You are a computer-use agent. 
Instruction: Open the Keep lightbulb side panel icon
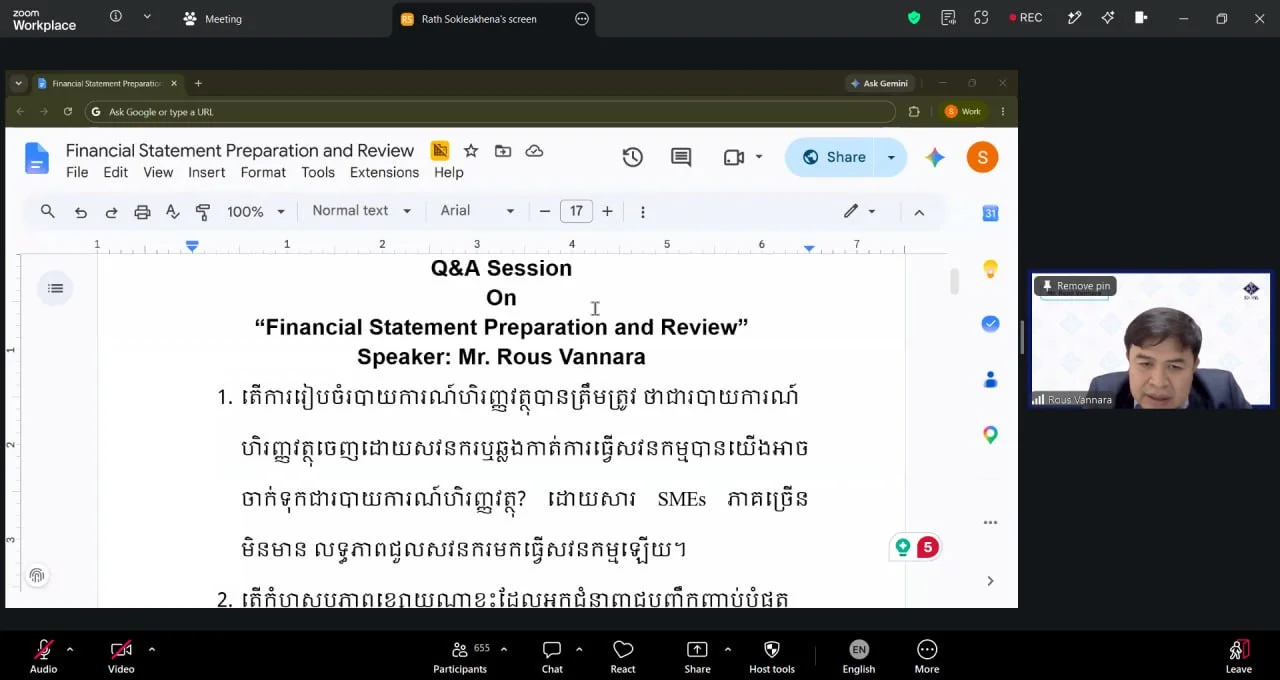click(x=990, y=269)
